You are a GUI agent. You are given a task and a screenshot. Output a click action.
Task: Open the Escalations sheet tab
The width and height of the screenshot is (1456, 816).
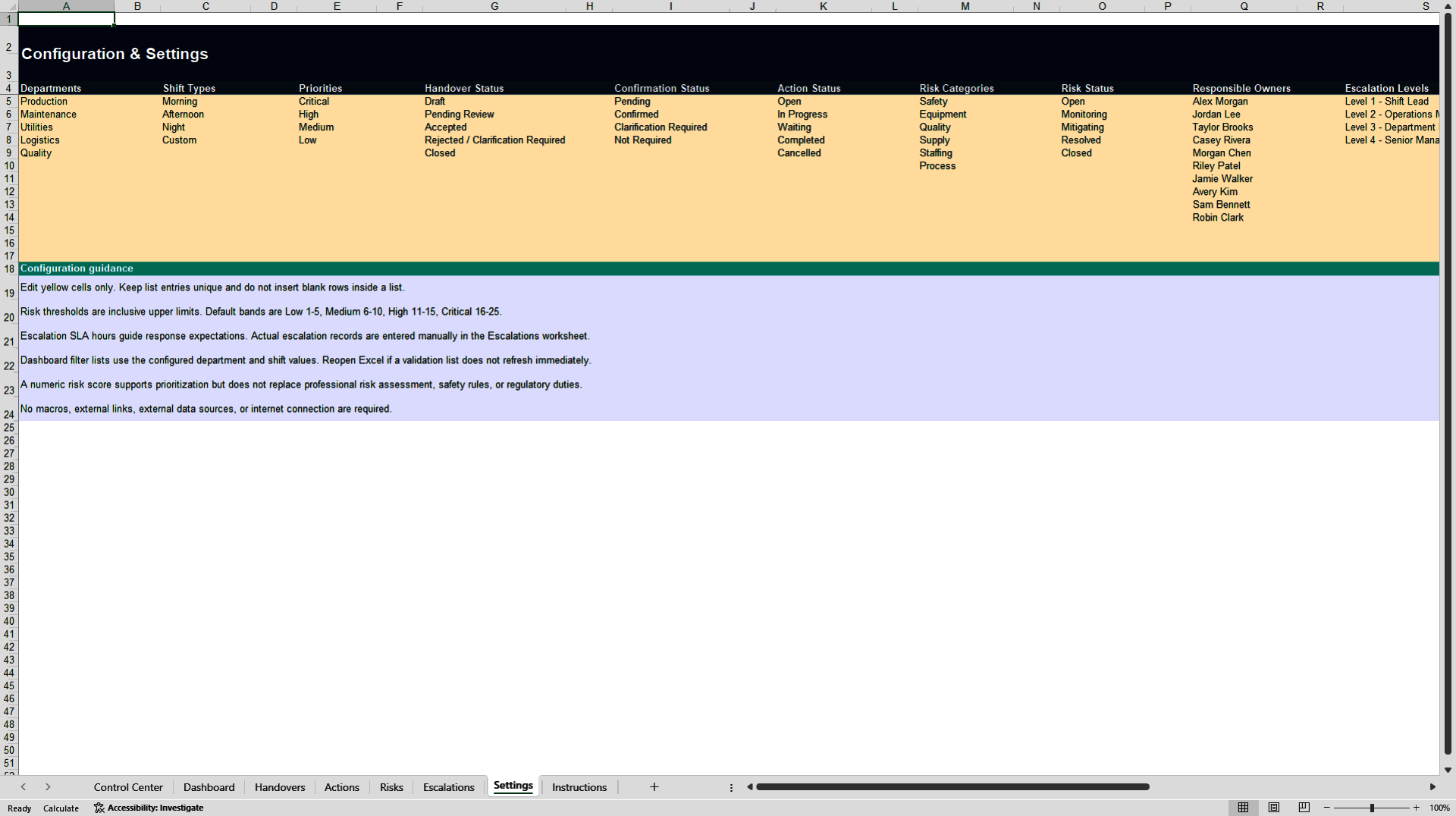click(x=448, y=787)
